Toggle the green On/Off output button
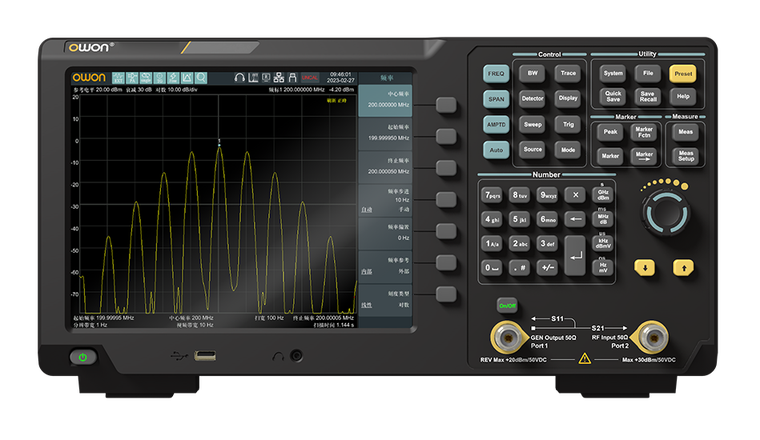Viewport: 760px width, 440px height. 507,306
